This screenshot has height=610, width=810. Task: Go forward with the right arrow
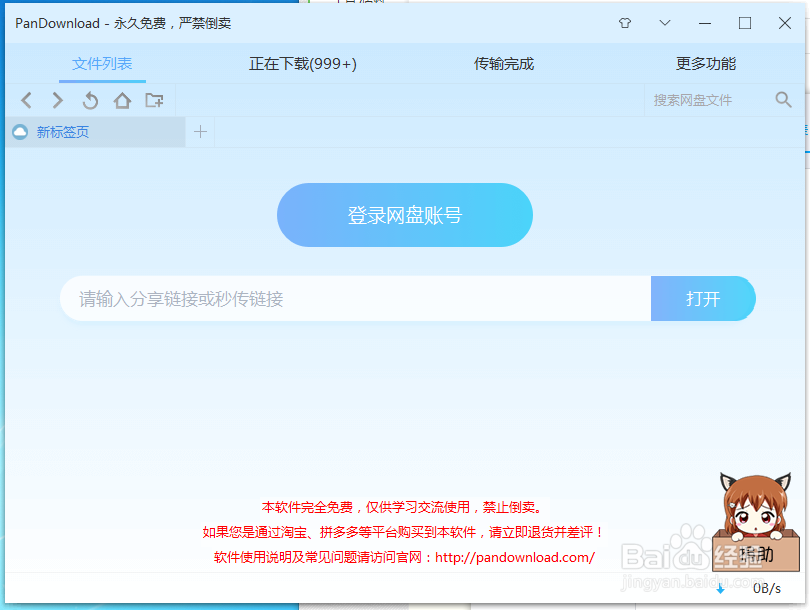point(58,100)
